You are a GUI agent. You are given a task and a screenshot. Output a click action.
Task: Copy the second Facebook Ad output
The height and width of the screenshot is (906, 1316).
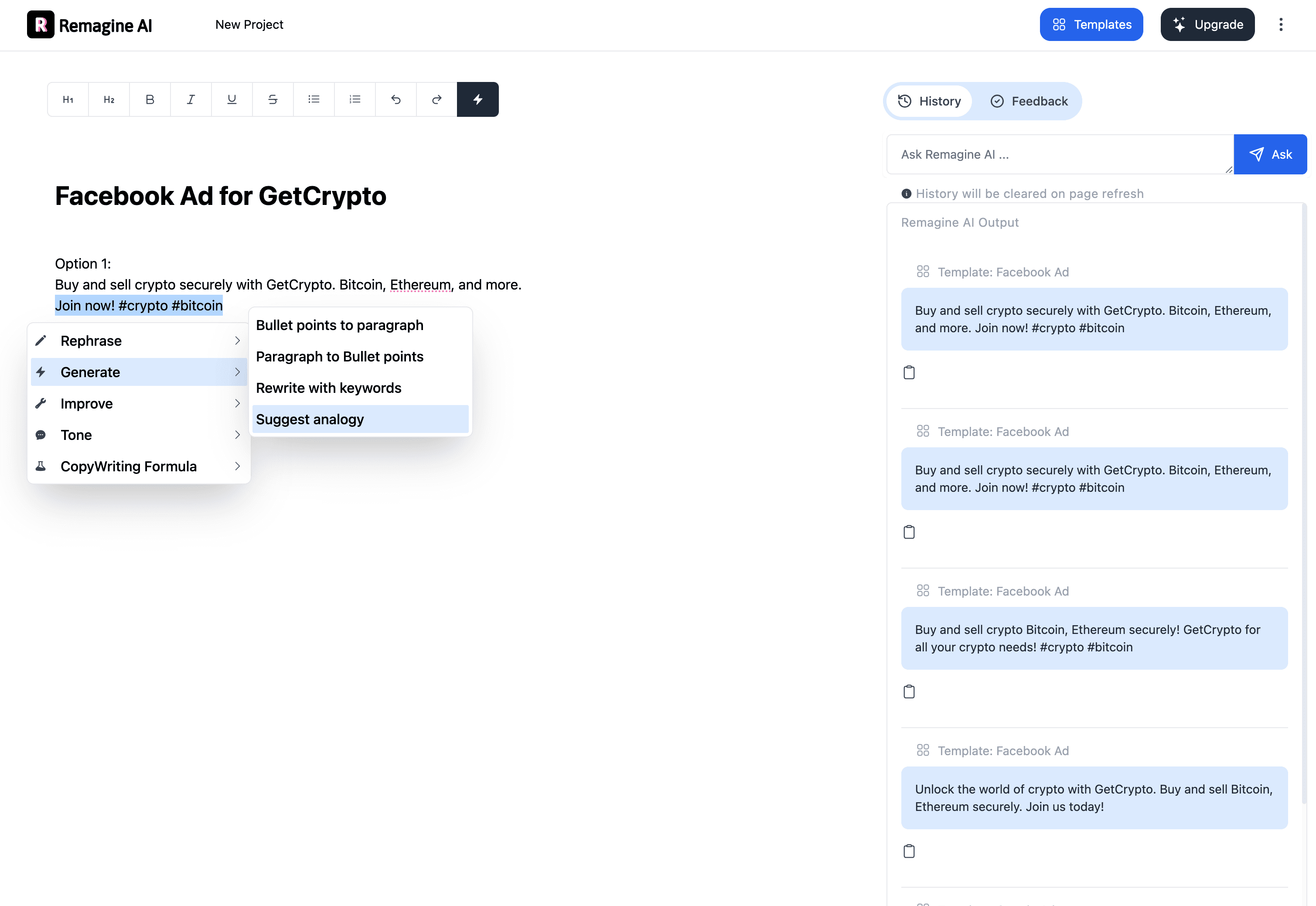(x=909, y=532)
